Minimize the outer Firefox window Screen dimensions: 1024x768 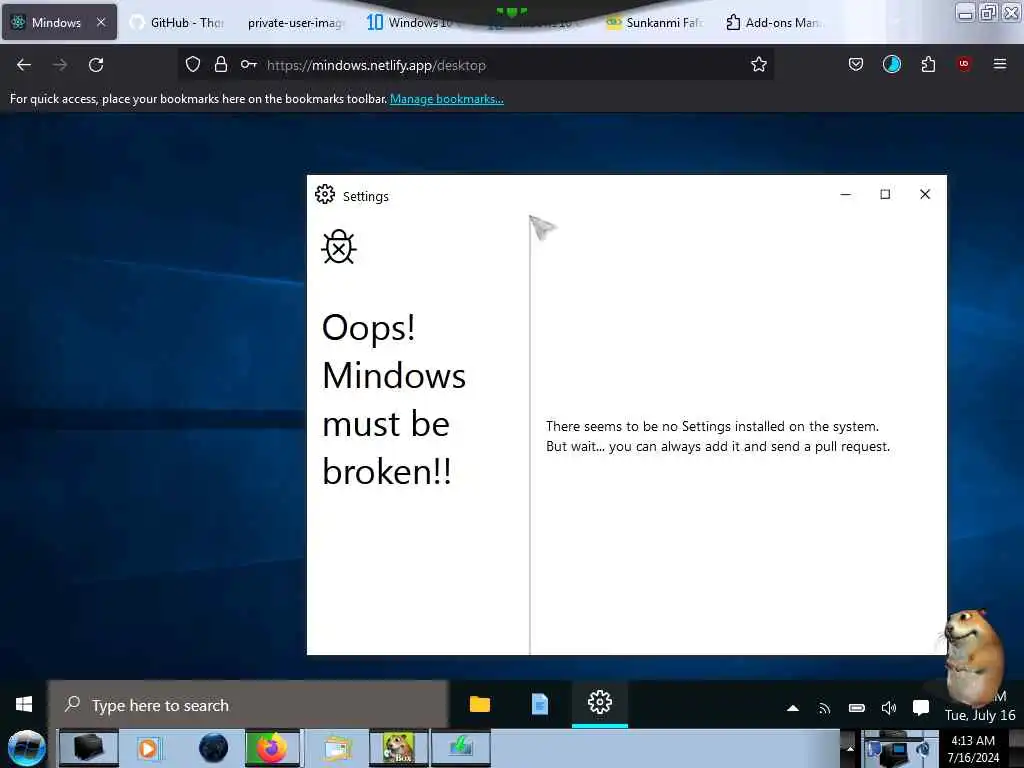[965, 13]
